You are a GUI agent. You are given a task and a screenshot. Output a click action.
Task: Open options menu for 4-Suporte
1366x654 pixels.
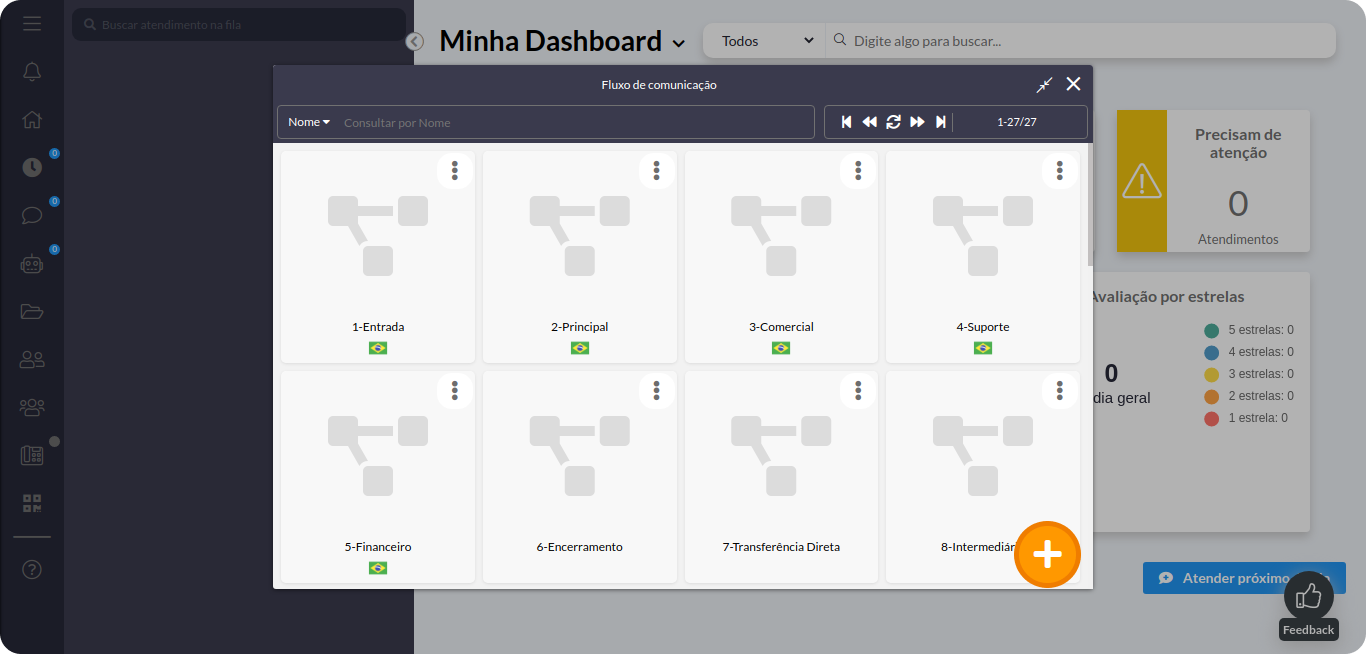1060,170
